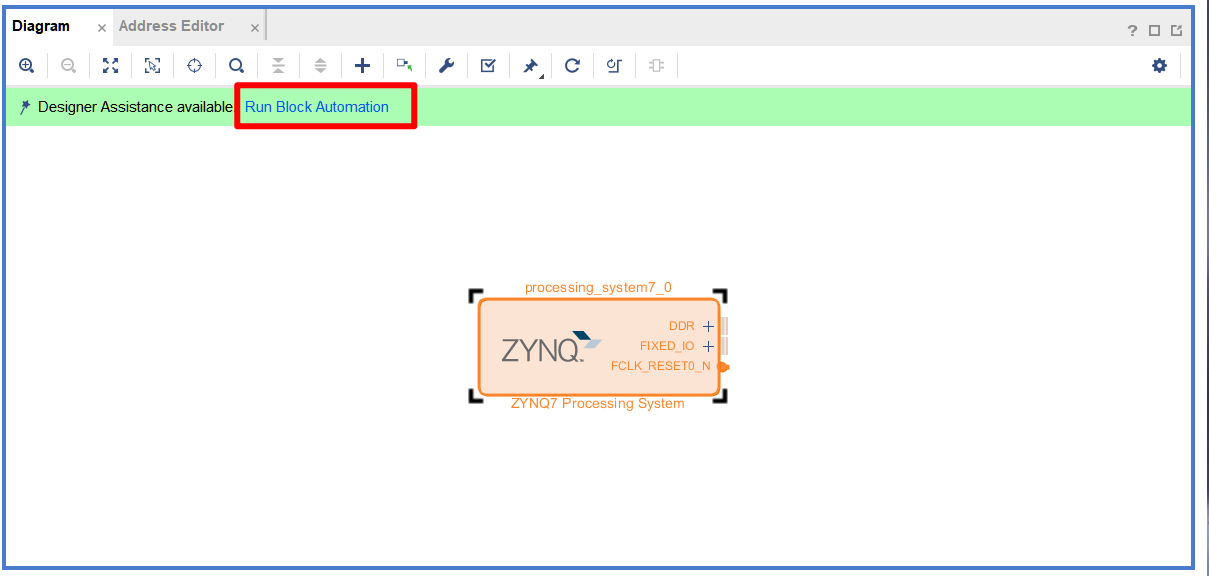
Task: Click the processing_system7_0 block name
Action: point(598,288)
